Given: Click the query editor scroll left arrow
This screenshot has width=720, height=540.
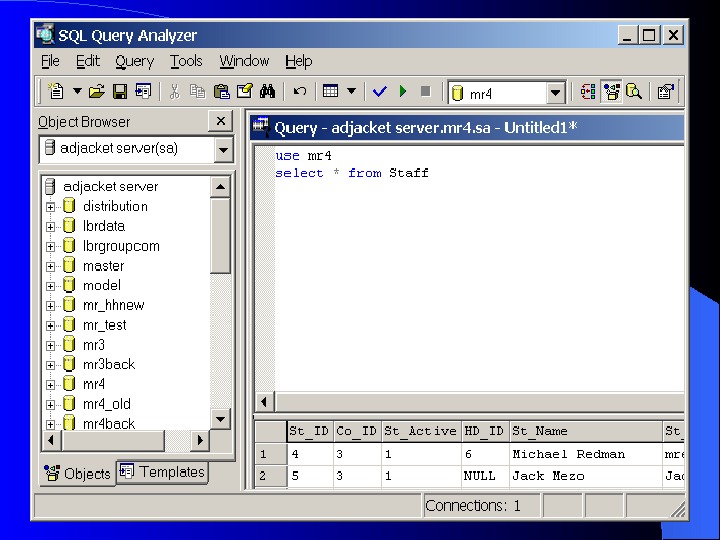Looking at the screenshot, I should coord(264,402).
